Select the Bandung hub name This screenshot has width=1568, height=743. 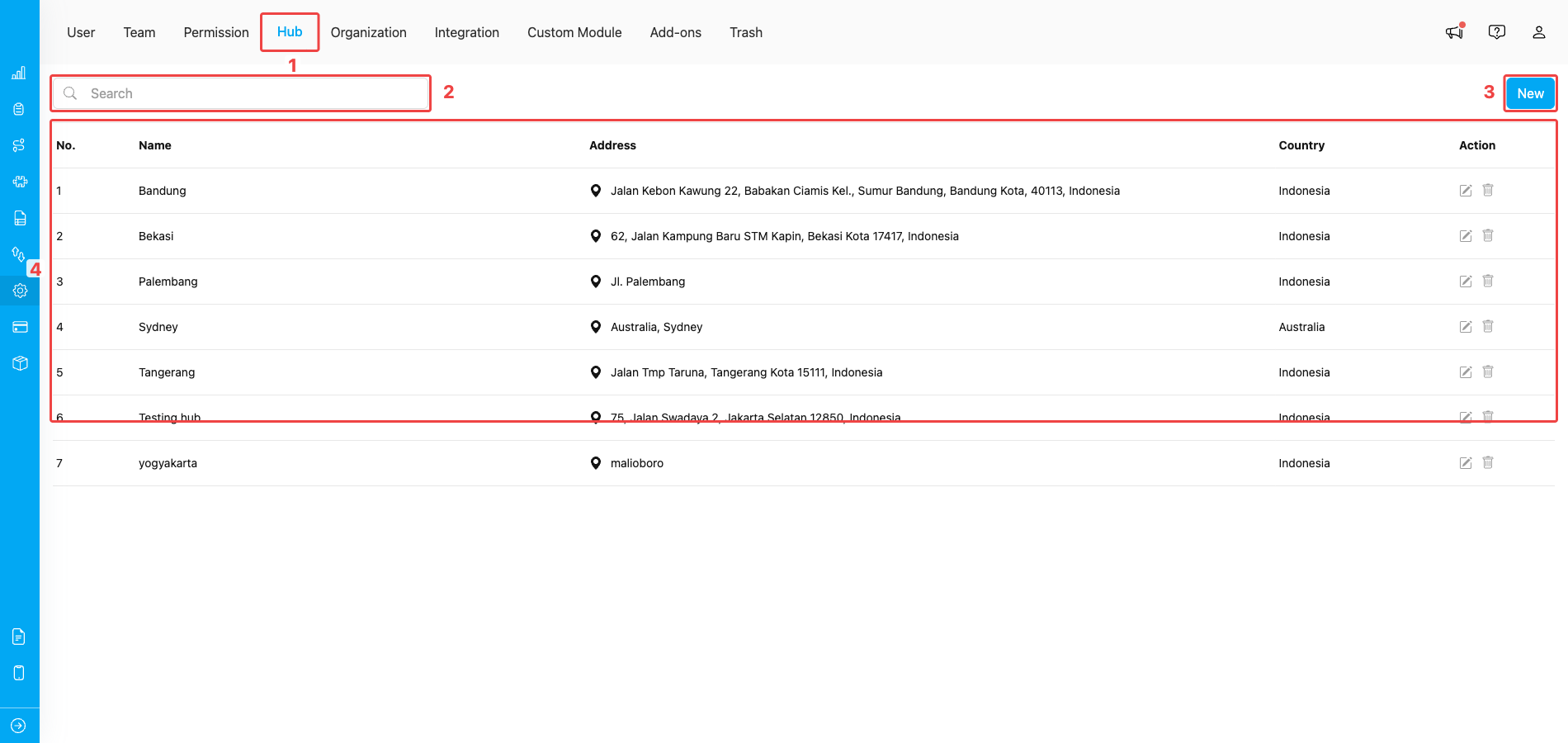pos(163,191)
